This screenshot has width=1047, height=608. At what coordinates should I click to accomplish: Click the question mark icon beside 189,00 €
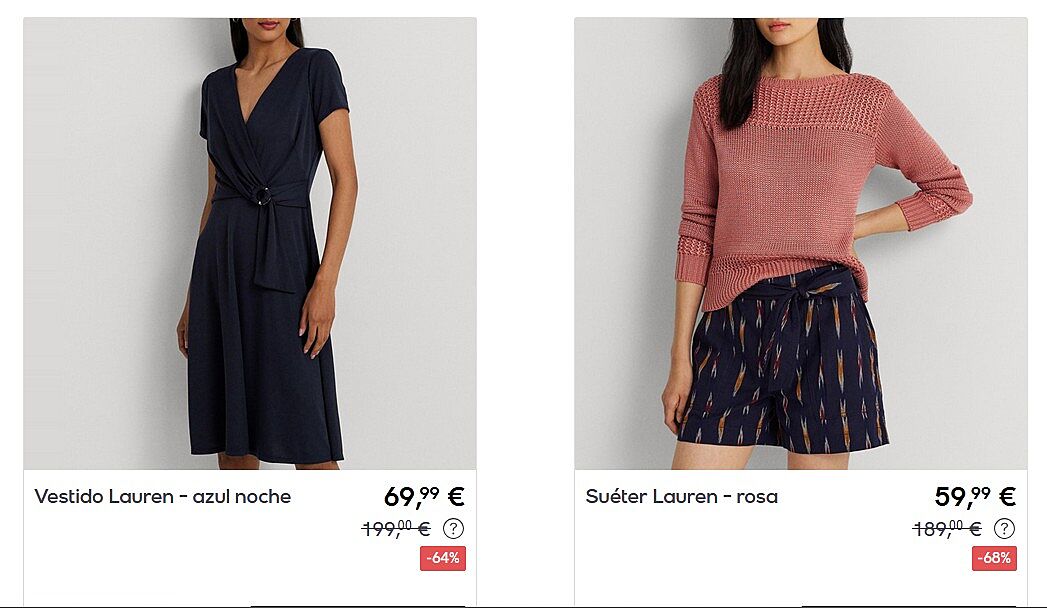[x=1004, y=529]
